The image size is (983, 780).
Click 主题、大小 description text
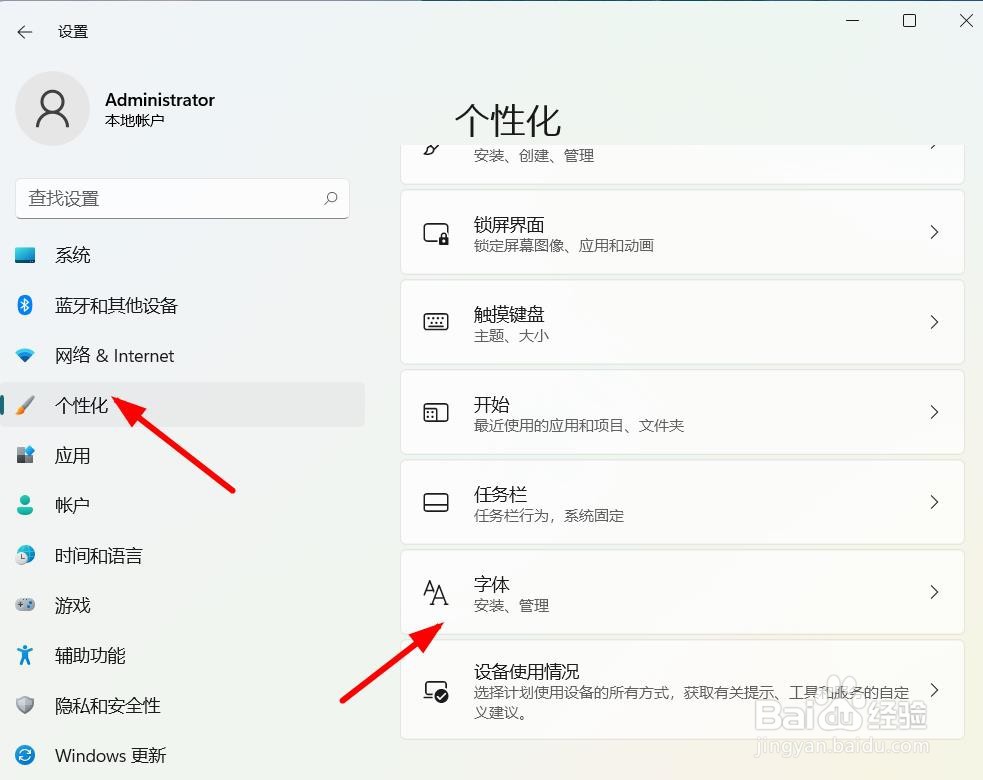coord(511,336)
